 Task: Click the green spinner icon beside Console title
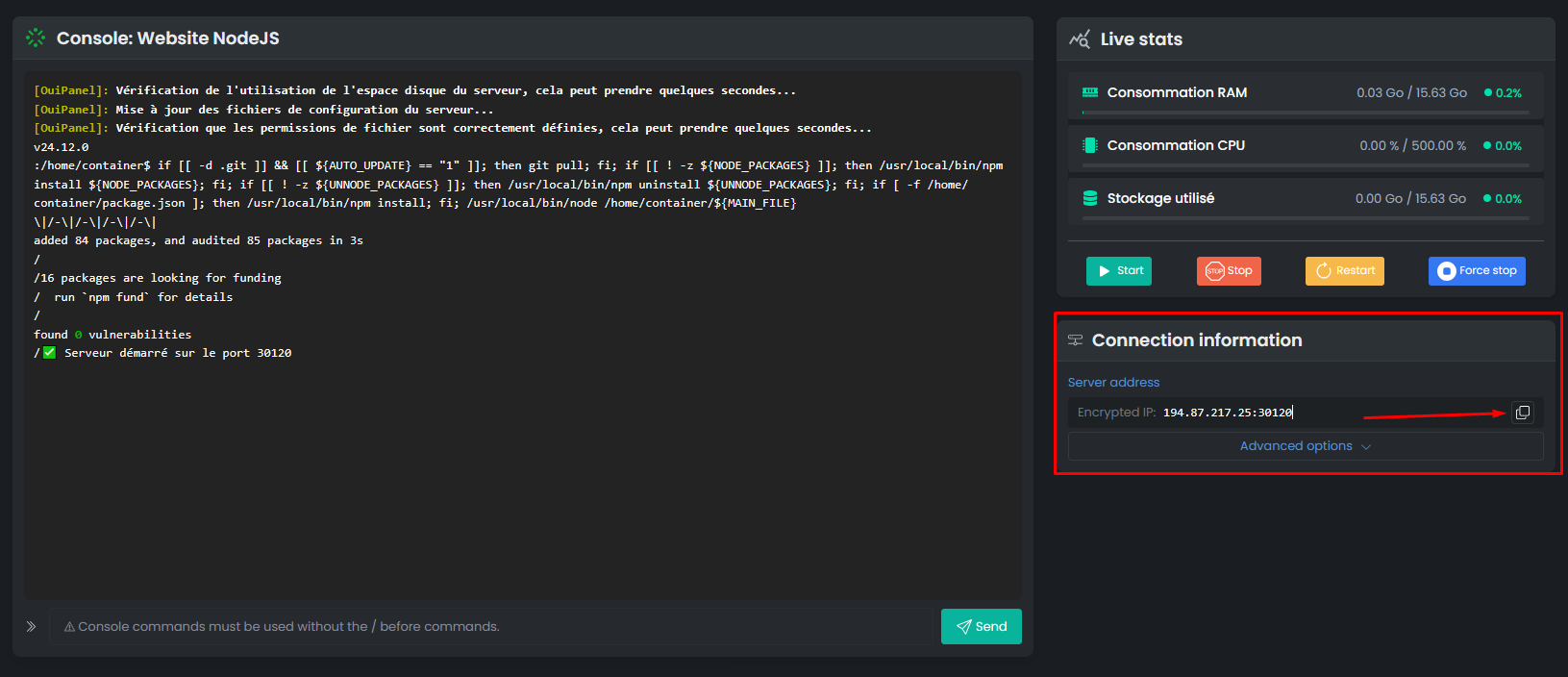tap(36, 38)
